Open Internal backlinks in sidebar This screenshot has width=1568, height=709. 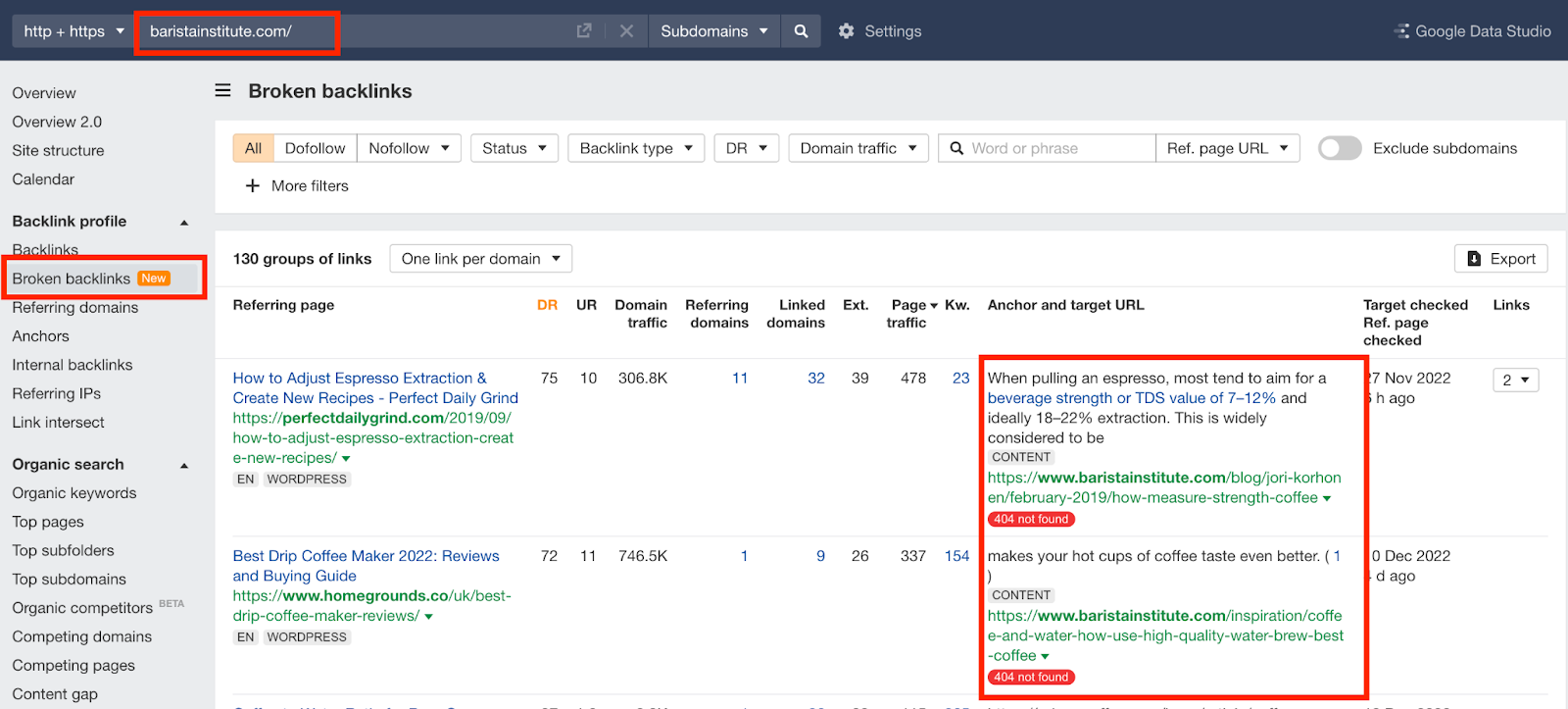point(73,365)
